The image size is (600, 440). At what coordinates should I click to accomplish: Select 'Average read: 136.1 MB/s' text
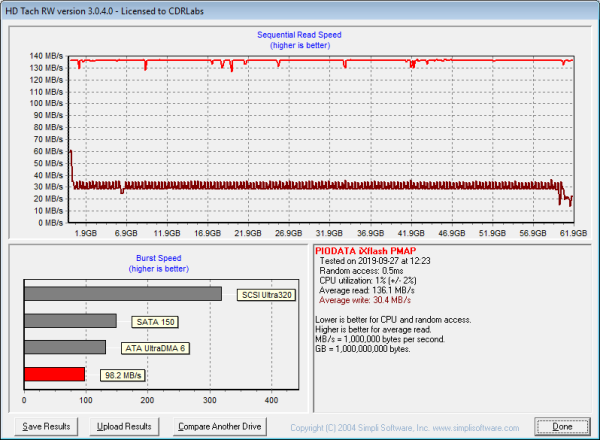[367, 290]
